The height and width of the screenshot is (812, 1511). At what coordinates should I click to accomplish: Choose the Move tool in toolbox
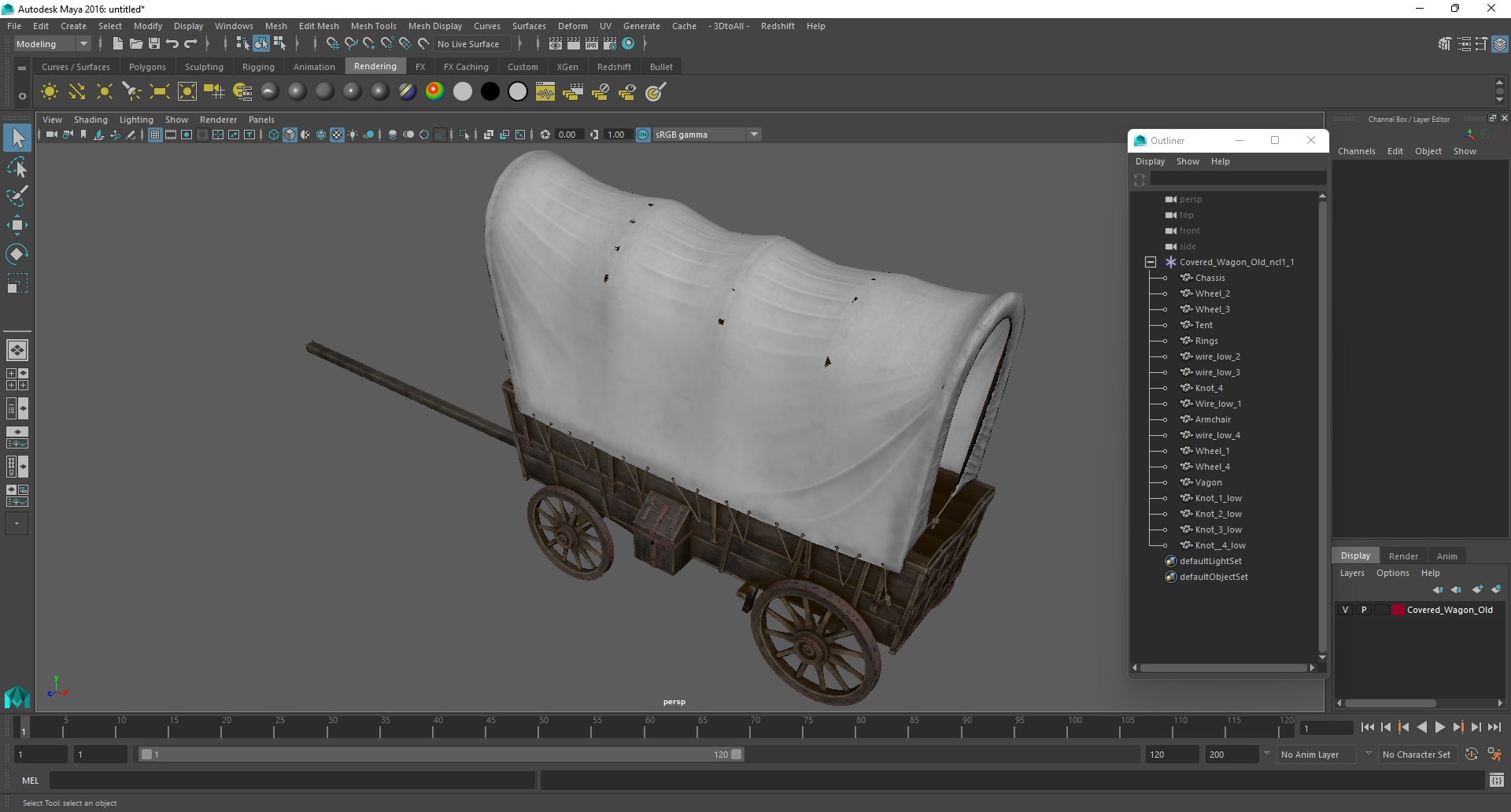pos(17,225)
